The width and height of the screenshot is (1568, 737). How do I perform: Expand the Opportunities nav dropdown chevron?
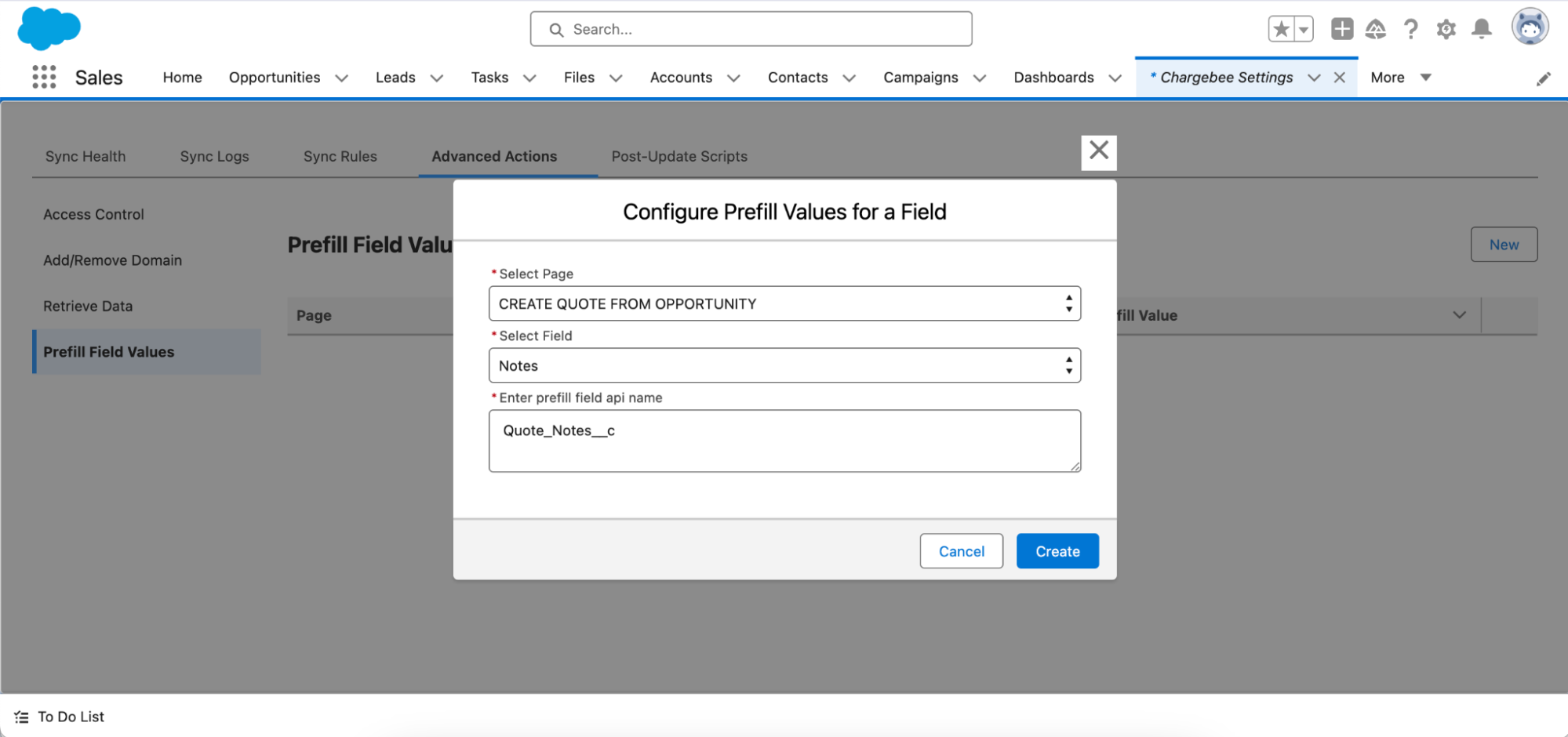[x=342, y=78]
